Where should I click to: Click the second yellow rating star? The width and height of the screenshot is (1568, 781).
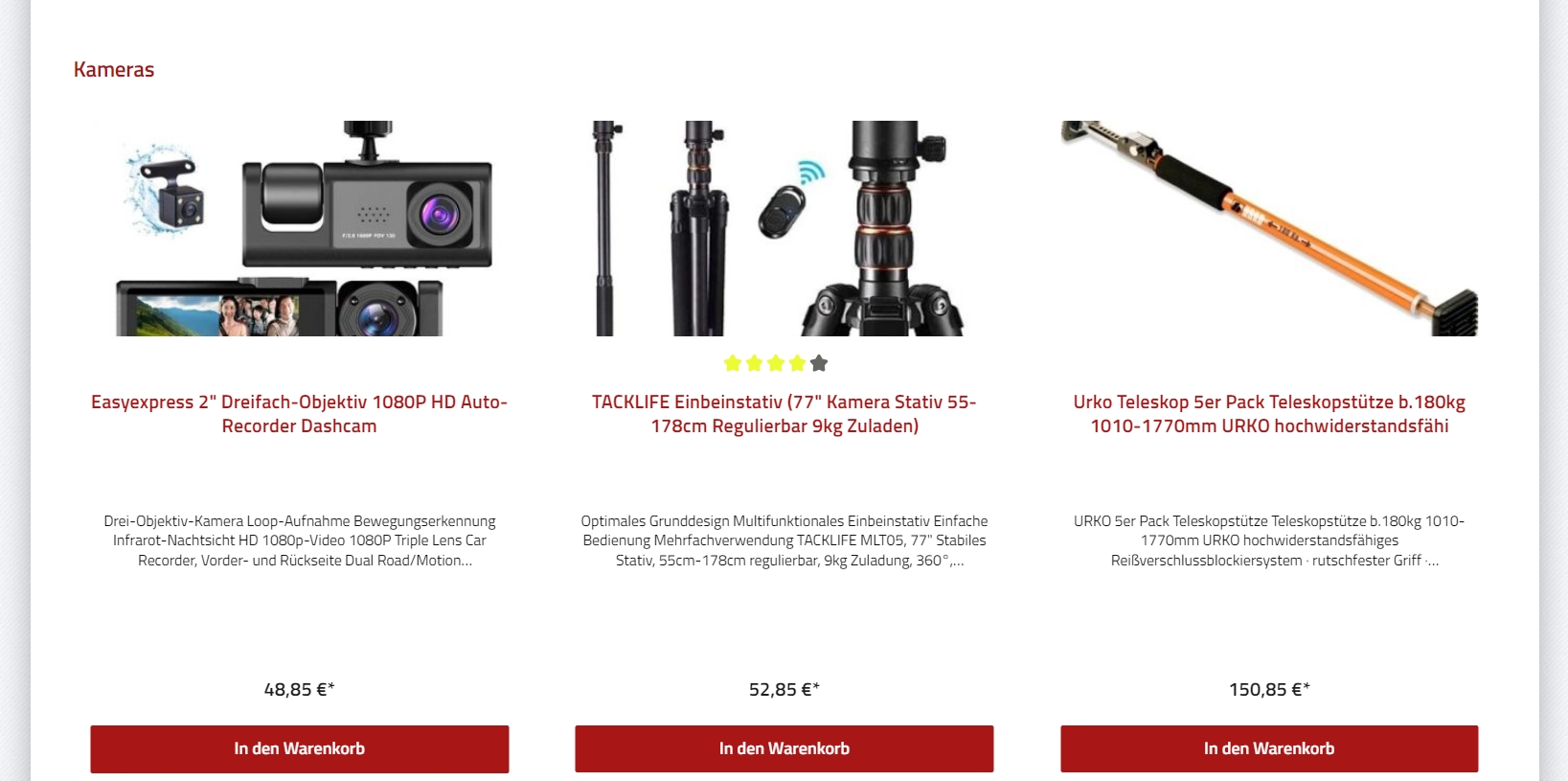754,363
